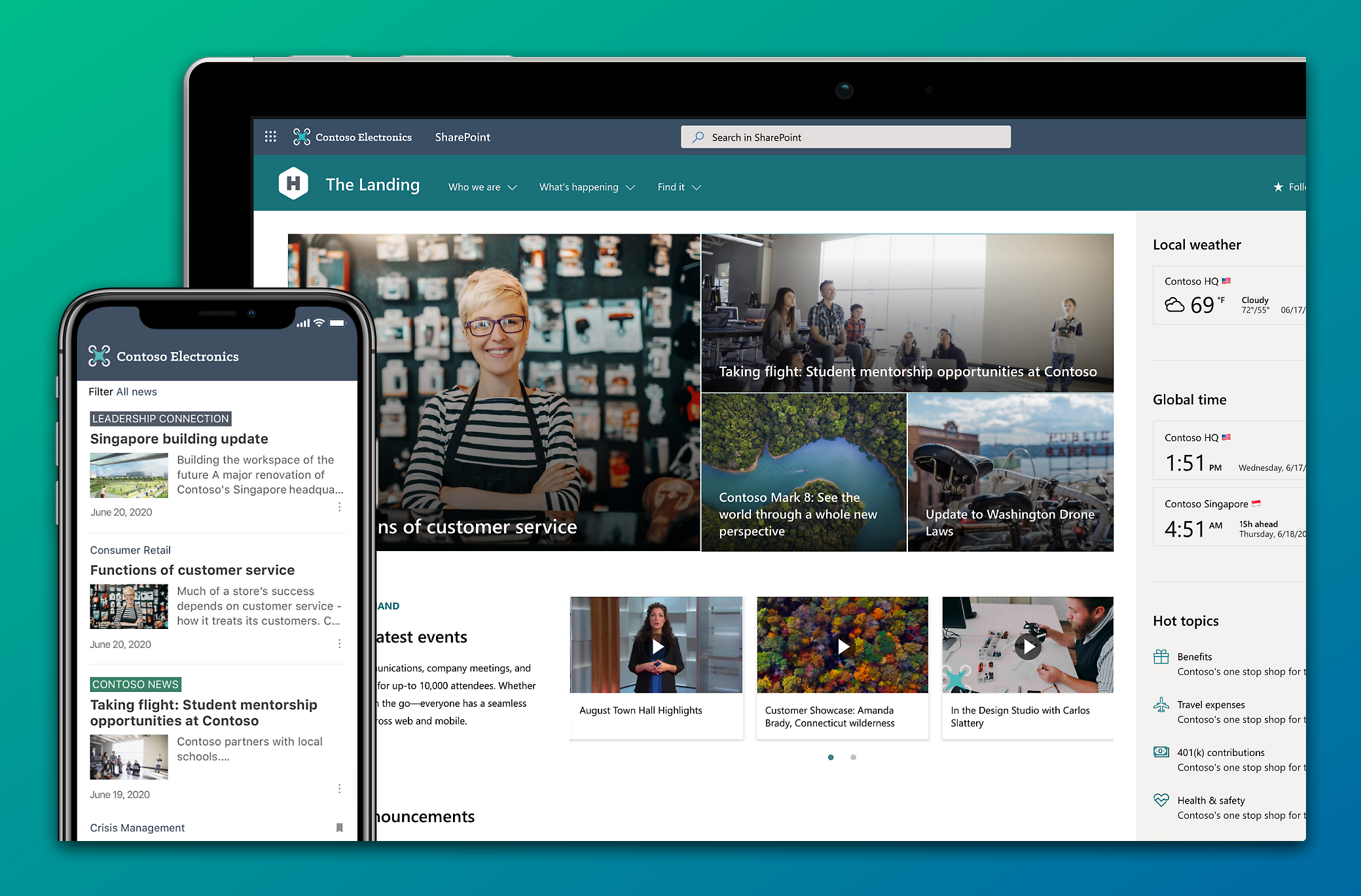Click the star Follow icon top right

[x=1280, y=186]
